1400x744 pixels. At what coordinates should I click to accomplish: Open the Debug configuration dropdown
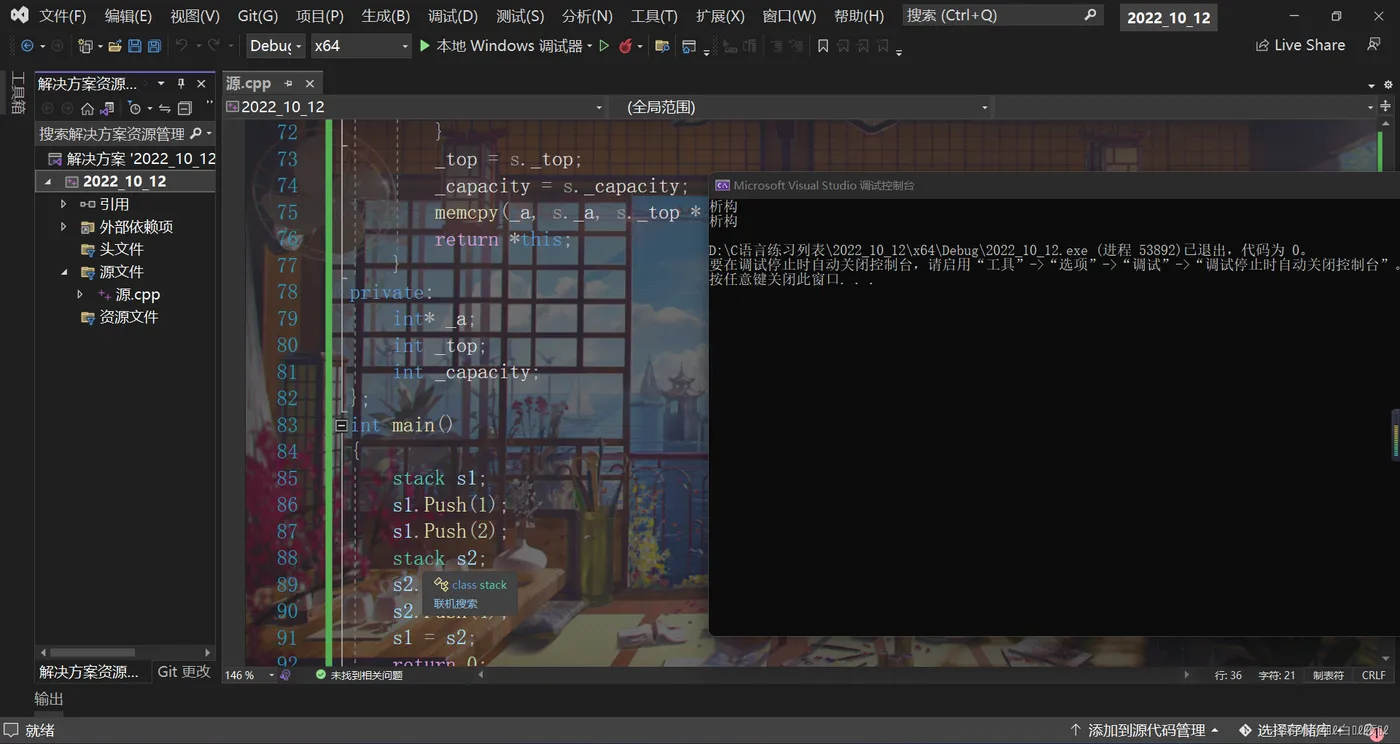275,46
